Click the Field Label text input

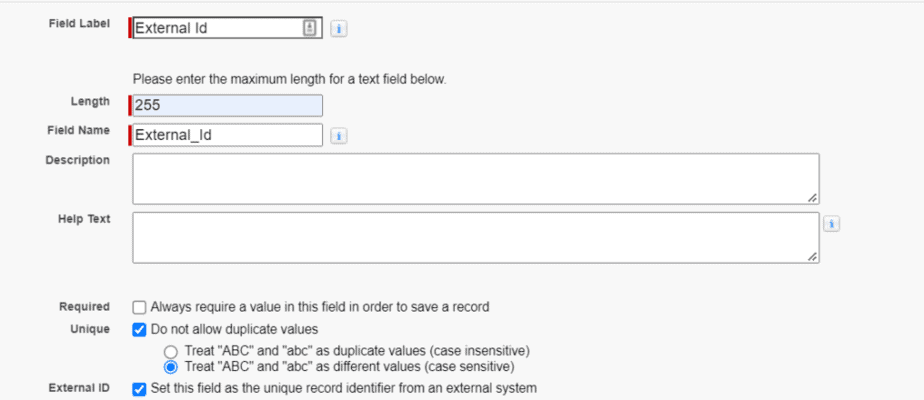[x=216, y=29]
